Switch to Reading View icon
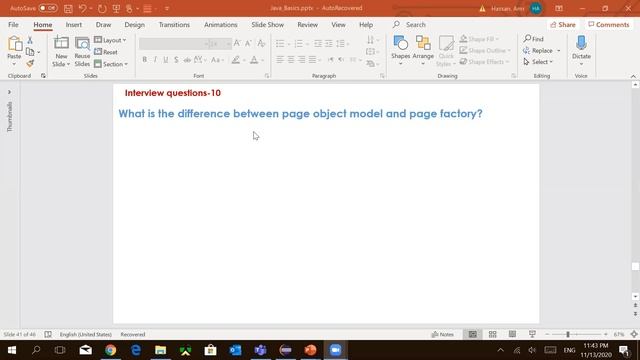The width and height of the screenshot is (640, 360). tap(512, 334)
